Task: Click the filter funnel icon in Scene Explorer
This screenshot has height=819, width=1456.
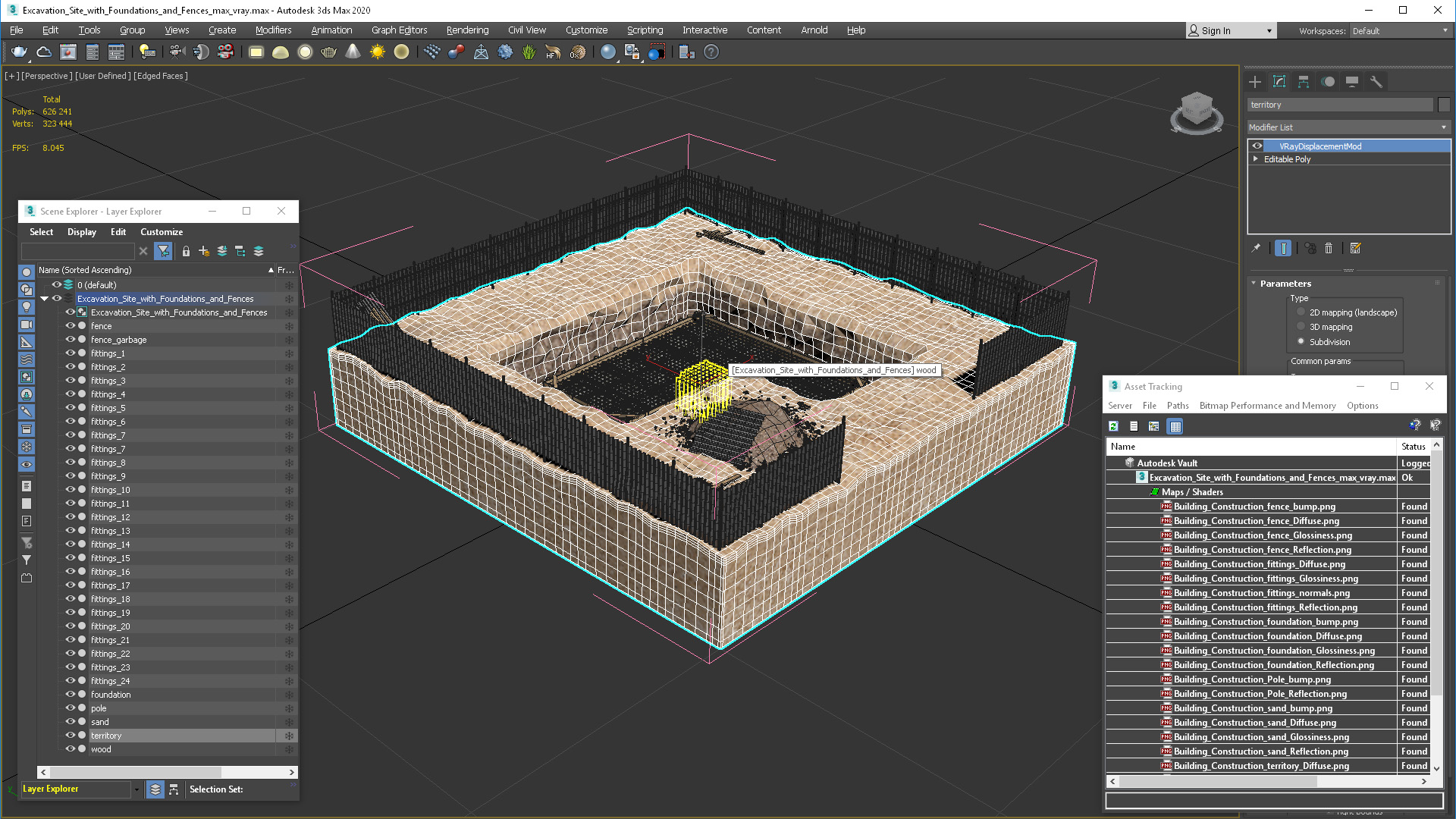Action: pos(163,251)
